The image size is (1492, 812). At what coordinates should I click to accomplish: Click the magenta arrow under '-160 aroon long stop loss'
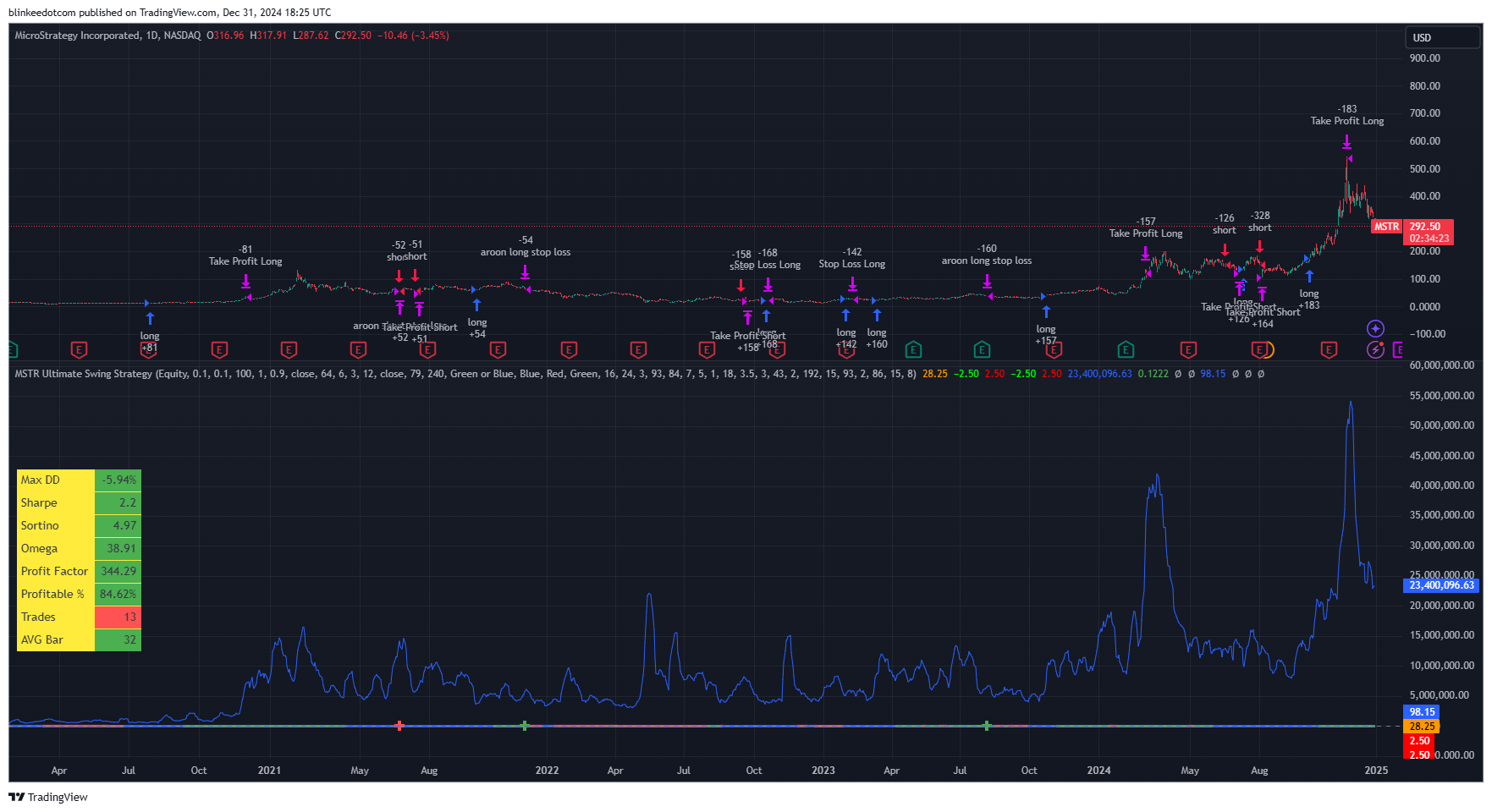tap(987, 281)
